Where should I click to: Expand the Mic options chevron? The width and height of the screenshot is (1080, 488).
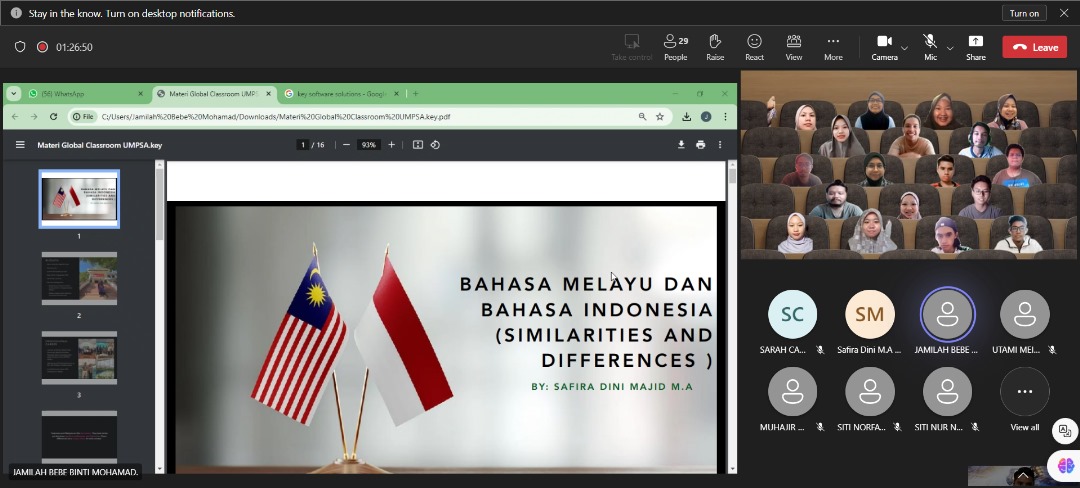950,48
